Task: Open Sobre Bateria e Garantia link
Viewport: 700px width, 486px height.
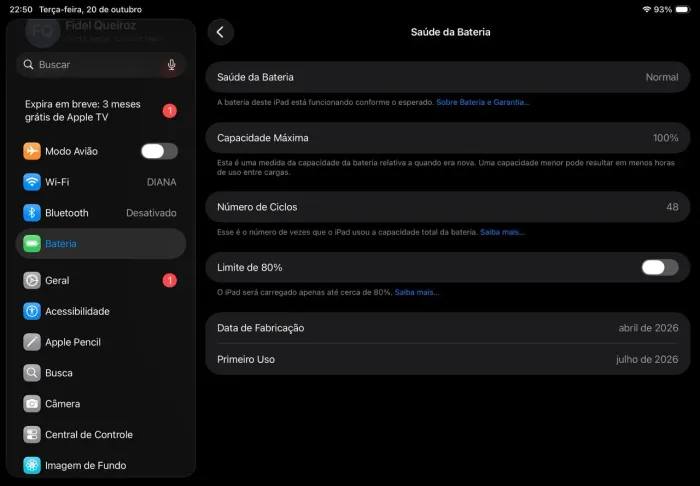Action: click(x=483, y=102)
